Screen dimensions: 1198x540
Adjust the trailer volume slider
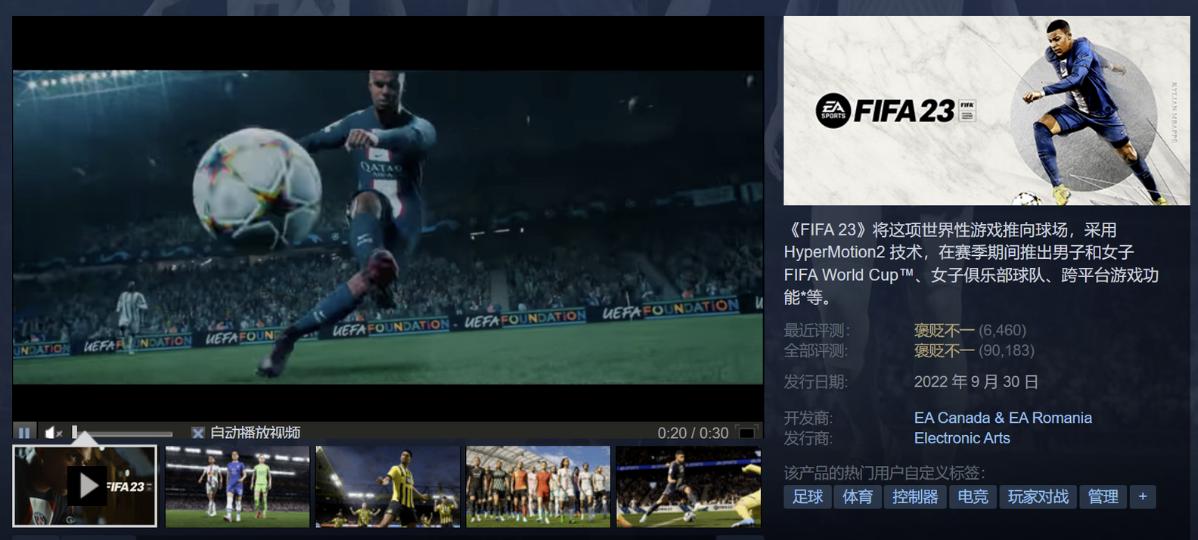[x=122, y=433]
